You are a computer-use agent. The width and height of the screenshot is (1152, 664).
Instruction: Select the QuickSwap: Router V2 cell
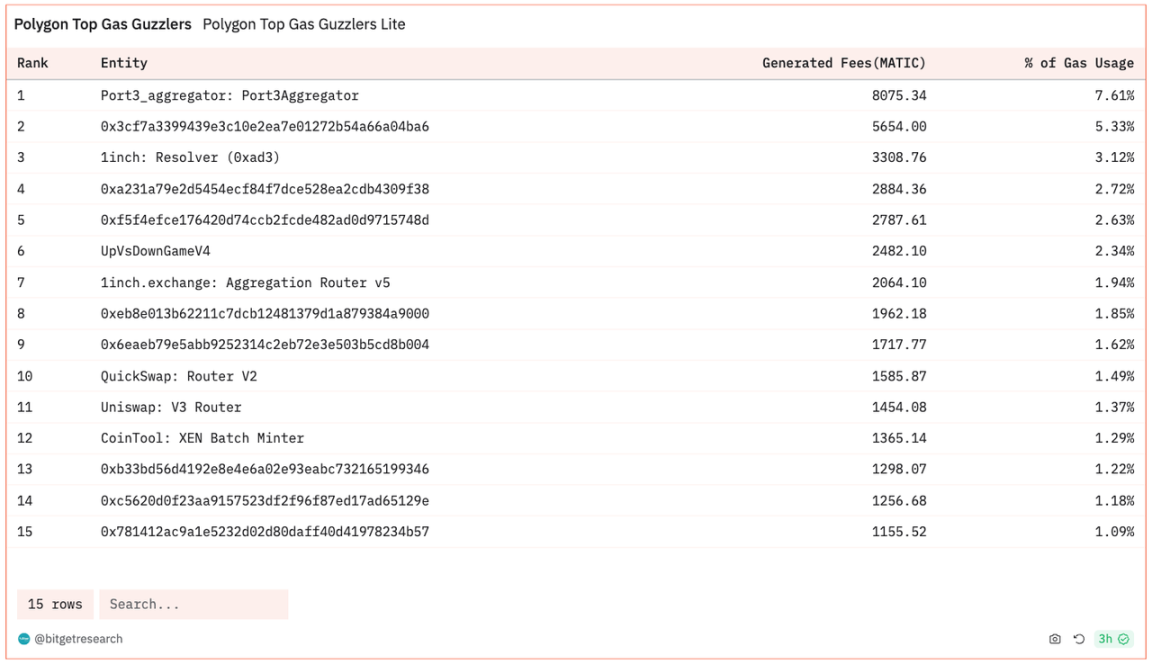click(x=179, y=376)
